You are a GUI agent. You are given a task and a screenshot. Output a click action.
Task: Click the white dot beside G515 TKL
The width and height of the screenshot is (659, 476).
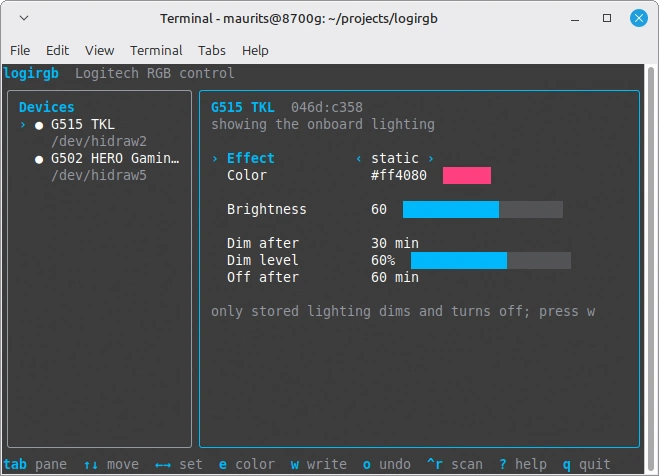coord(39,125)
